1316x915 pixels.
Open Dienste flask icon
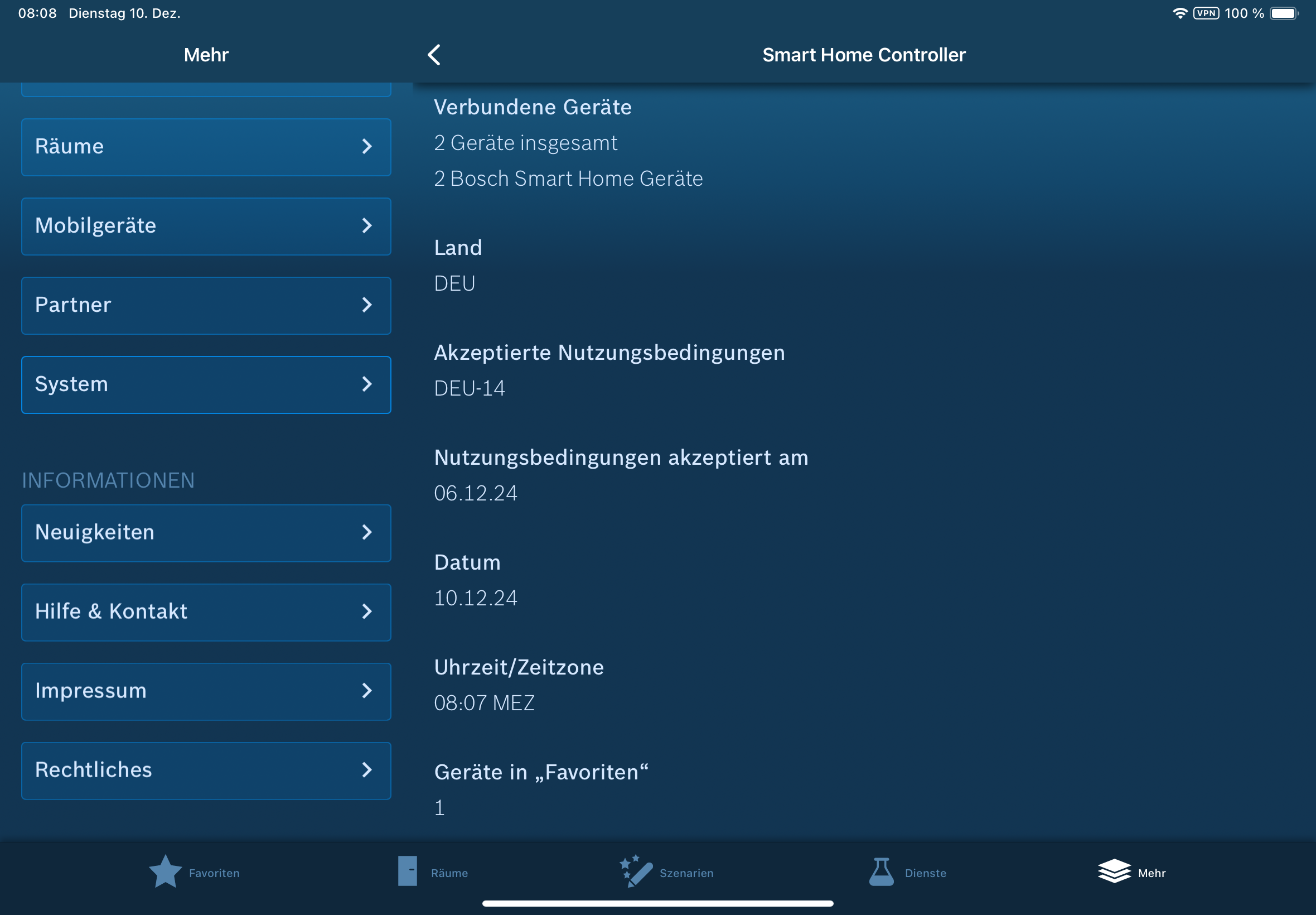881,871
